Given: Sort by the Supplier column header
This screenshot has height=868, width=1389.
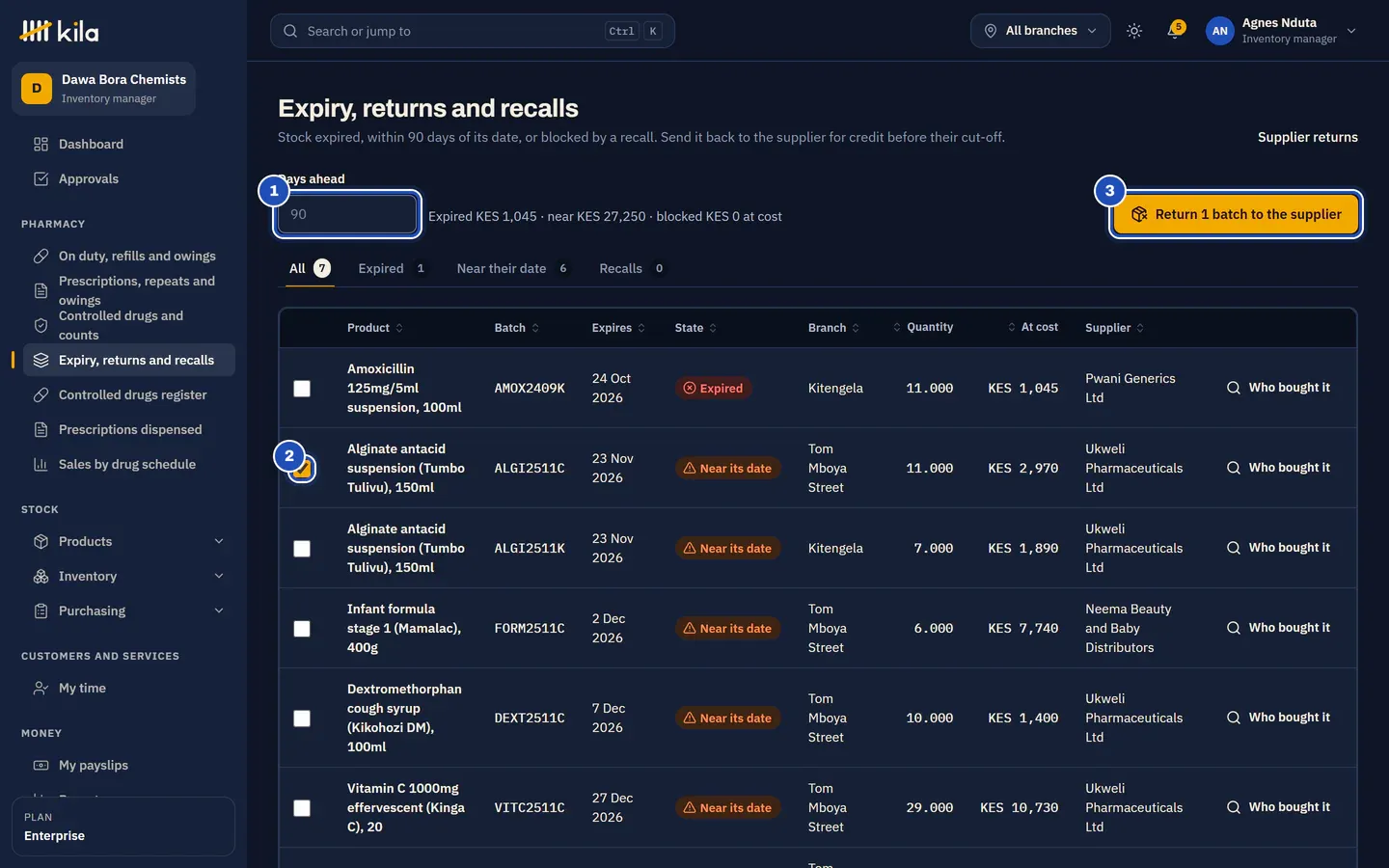Looking at the screenshot, I should click(x=1114, y=328).
